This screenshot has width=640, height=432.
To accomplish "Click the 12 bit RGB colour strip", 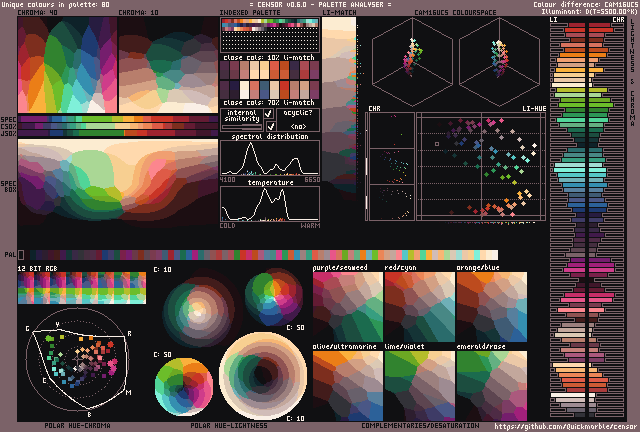I will (x=81, y=288).
